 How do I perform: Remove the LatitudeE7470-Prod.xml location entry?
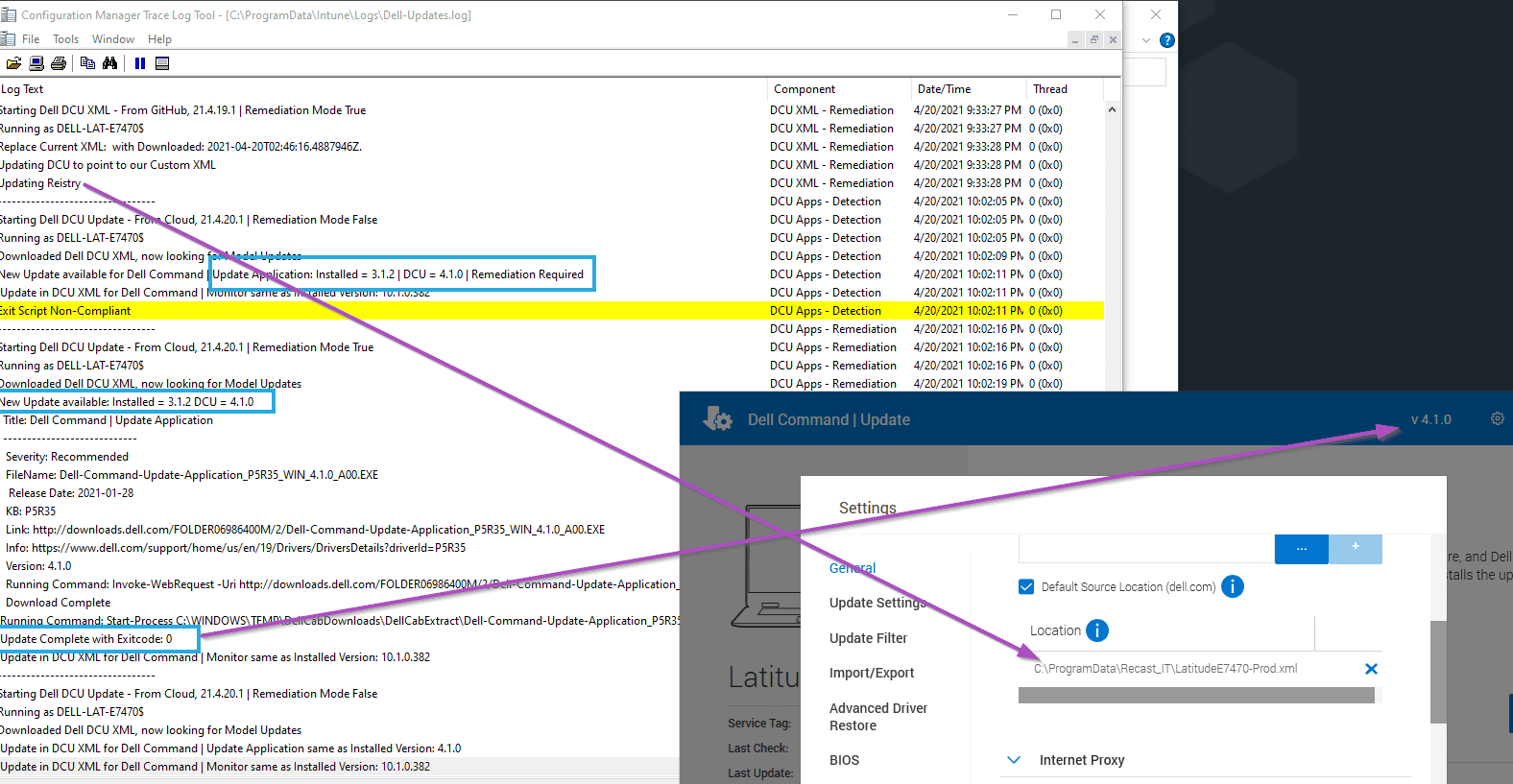(1371, 669)
